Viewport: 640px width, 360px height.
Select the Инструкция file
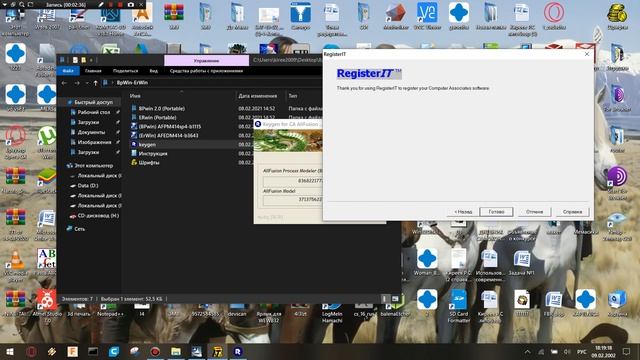coord(153,153)
